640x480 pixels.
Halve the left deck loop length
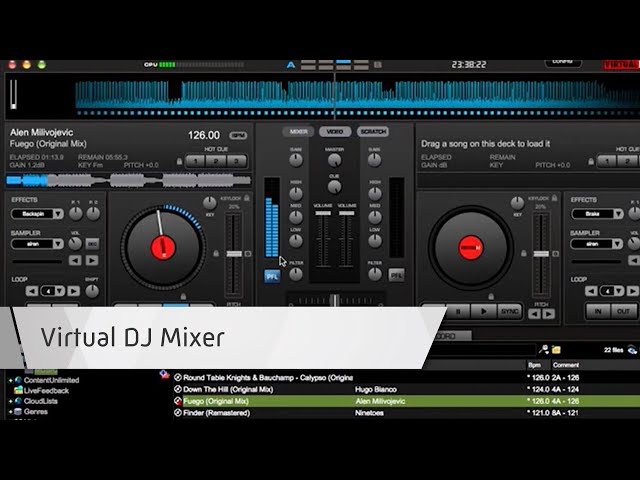tap(32, 291)
